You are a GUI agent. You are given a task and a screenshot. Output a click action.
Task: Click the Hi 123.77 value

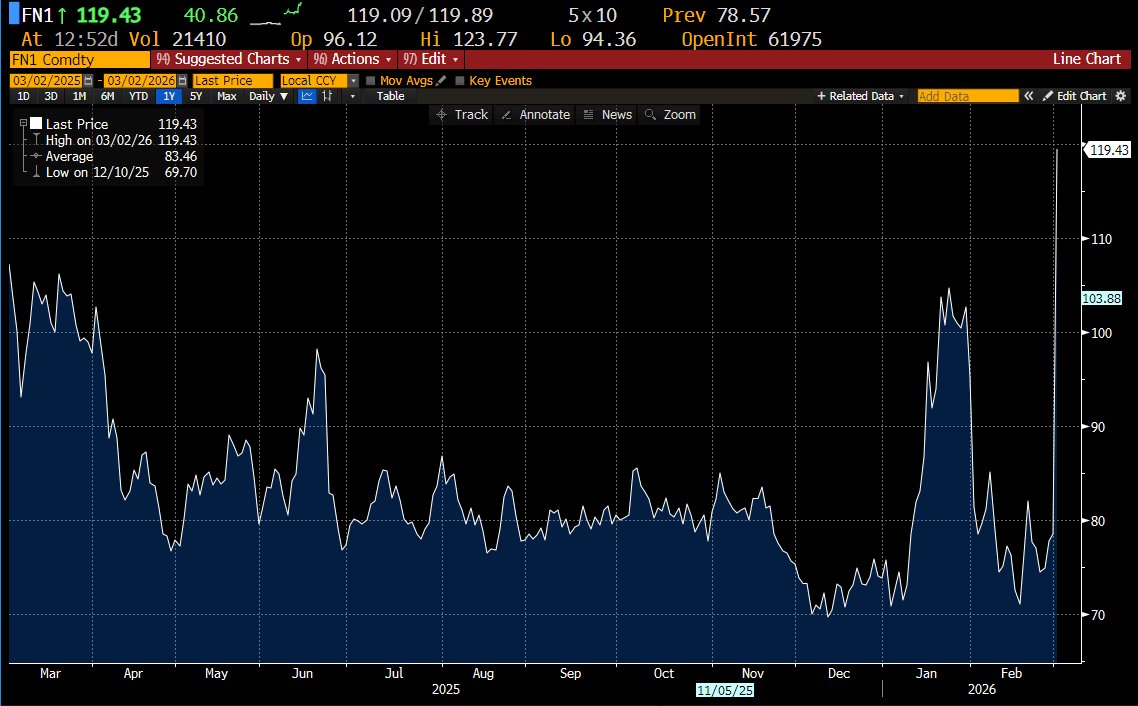[x=469, y=39]
